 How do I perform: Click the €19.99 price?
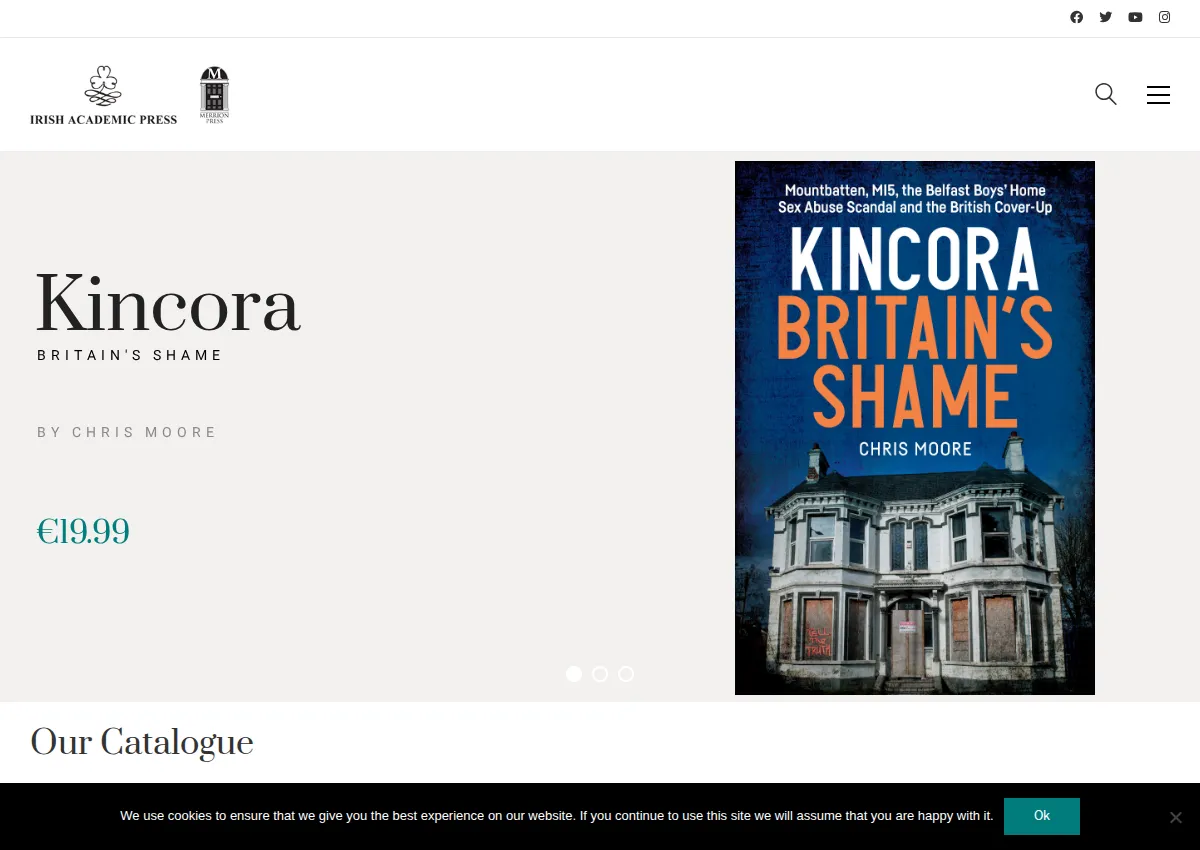[x=83, y=531]
